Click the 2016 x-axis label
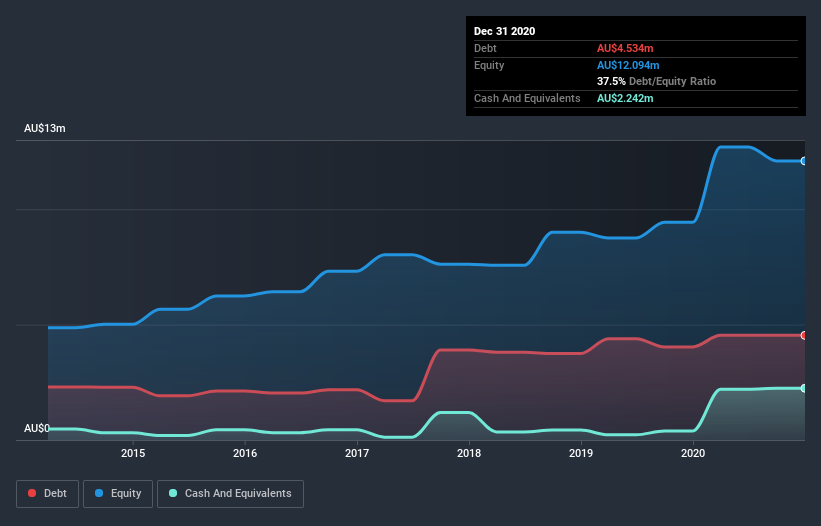 pos(245,453)
